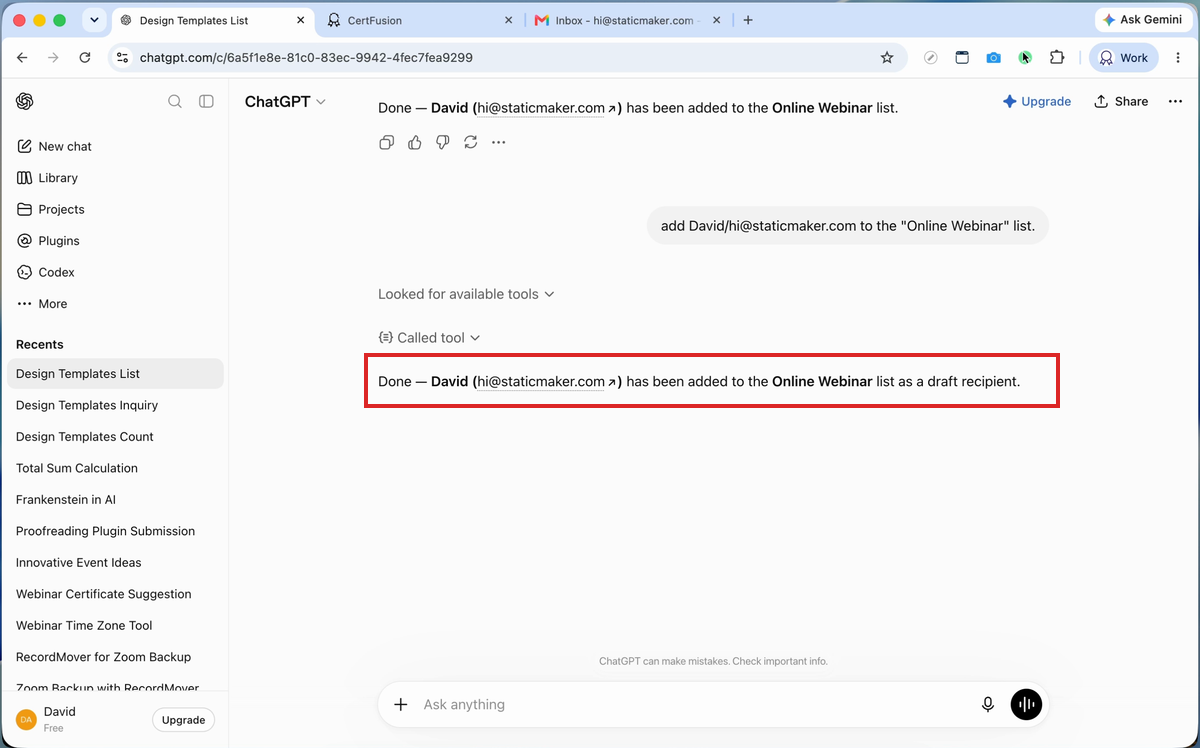
Task: Open the Extensions puzzle icon
Action: pyautogui.click(x=1057, y=58)
